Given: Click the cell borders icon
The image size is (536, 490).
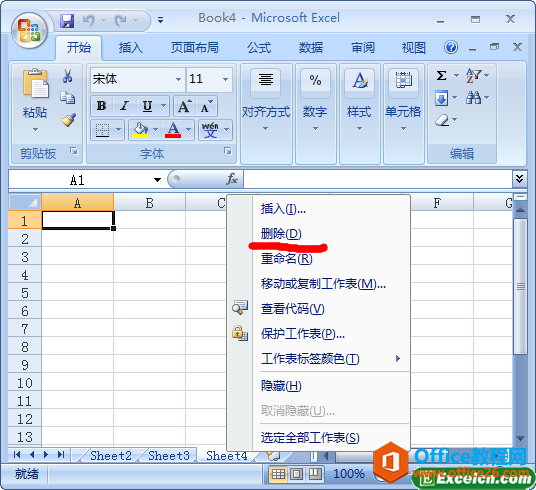Looking at the screenshot, I should (x=102, y=130).
